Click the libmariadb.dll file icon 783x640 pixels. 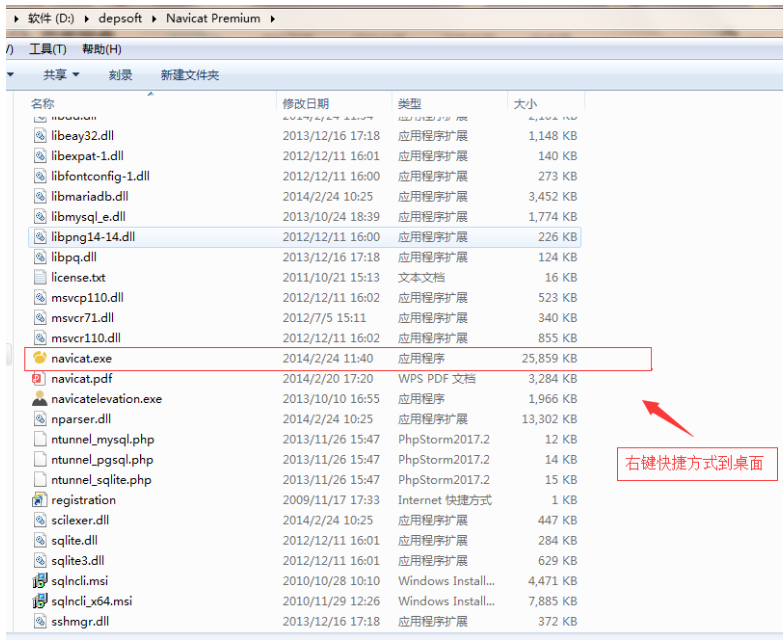click(40, 196)
